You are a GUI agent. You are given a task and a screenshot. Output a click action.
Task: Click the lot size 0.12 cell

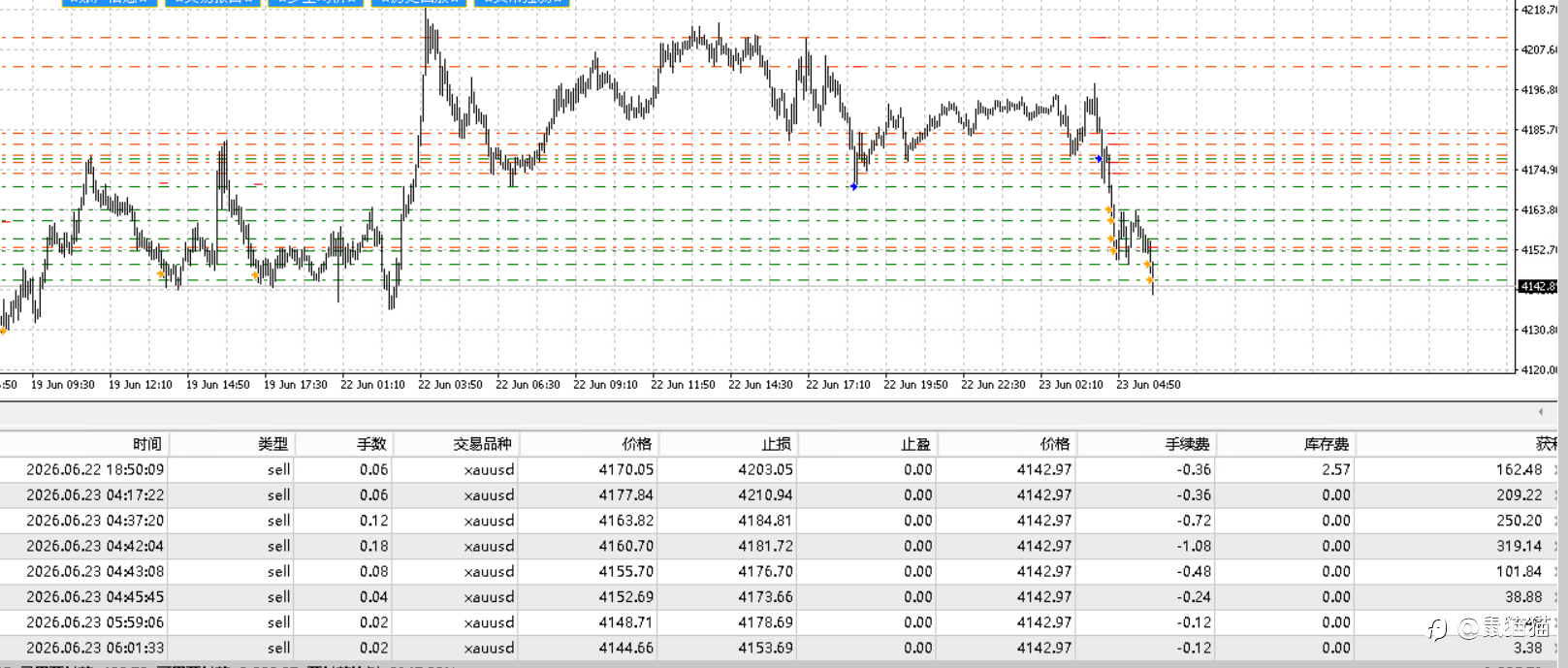coord(373,521)
